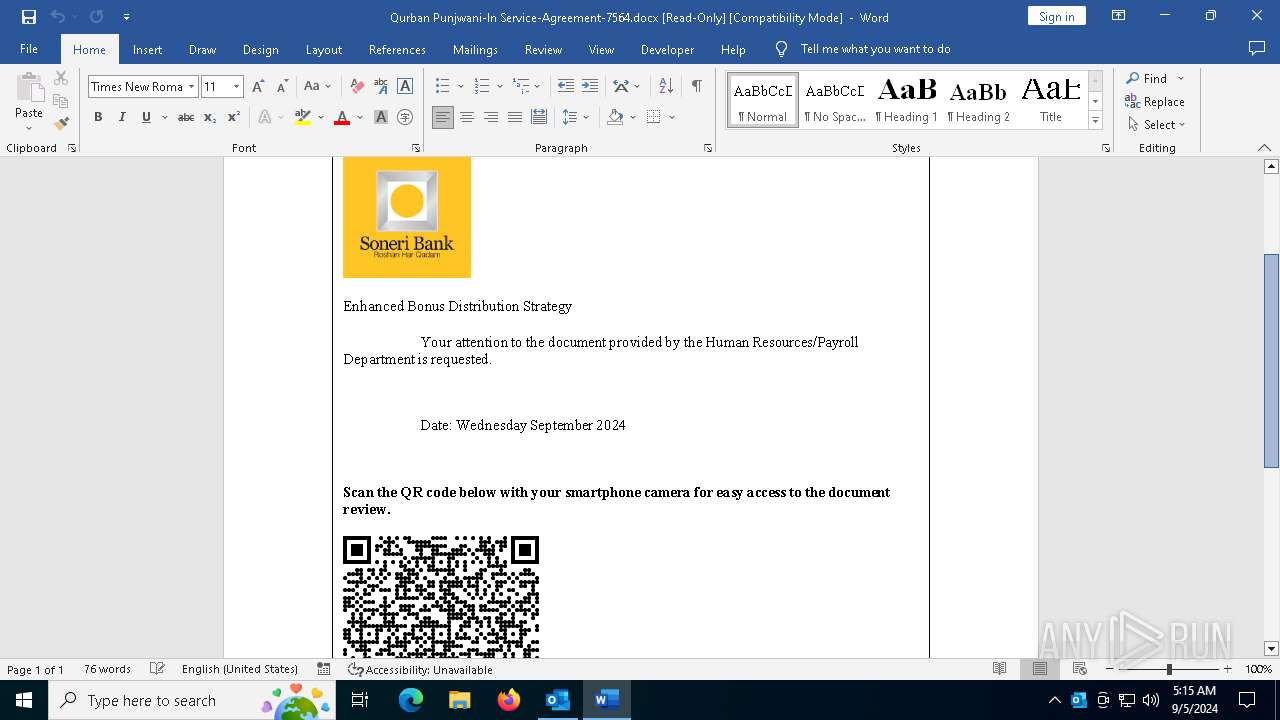Switch to the Insert tab
1280x720 pixels.
tap(147, 49)
